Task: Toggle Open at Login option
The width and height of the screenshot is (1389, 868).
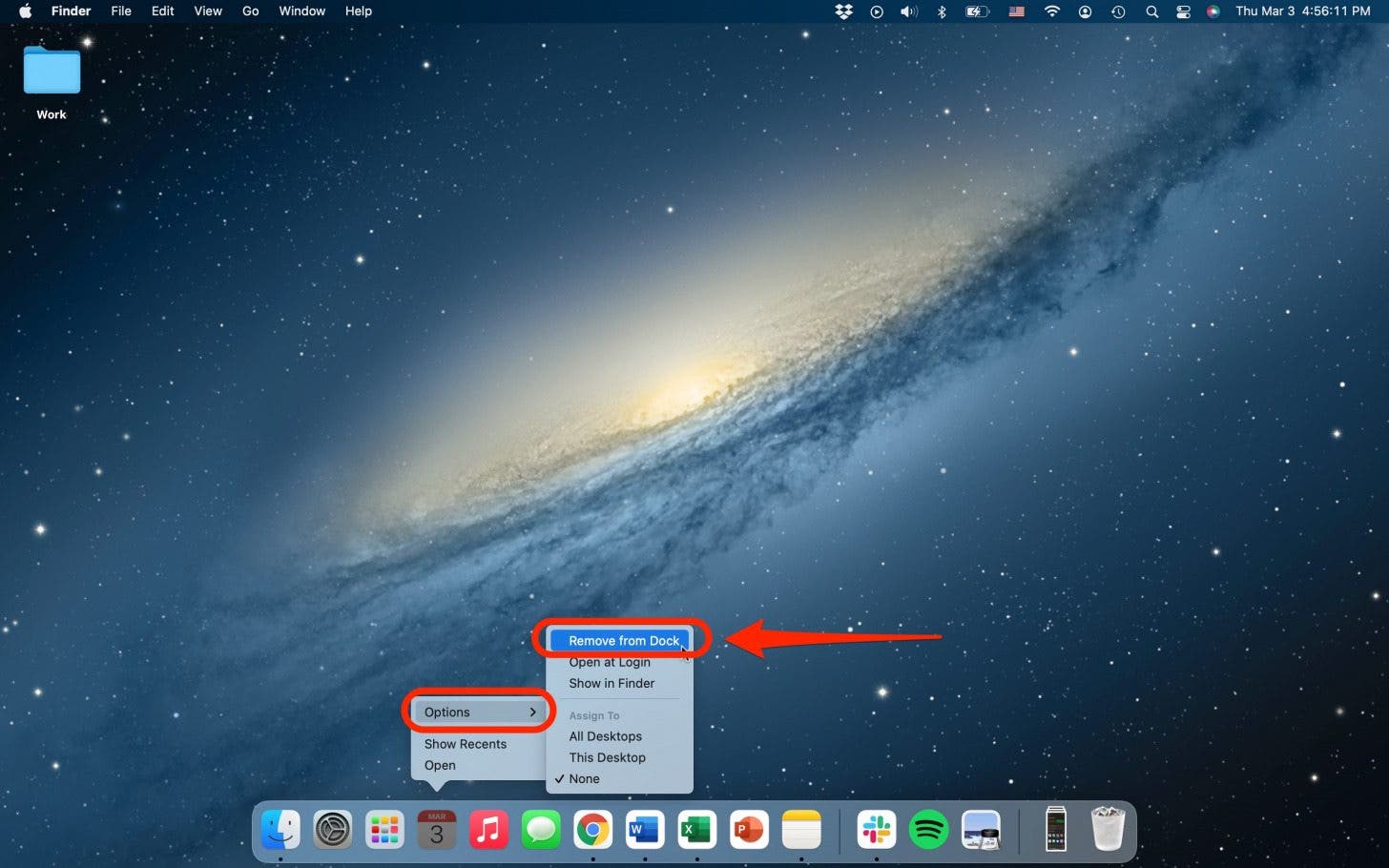Action: 610,662
